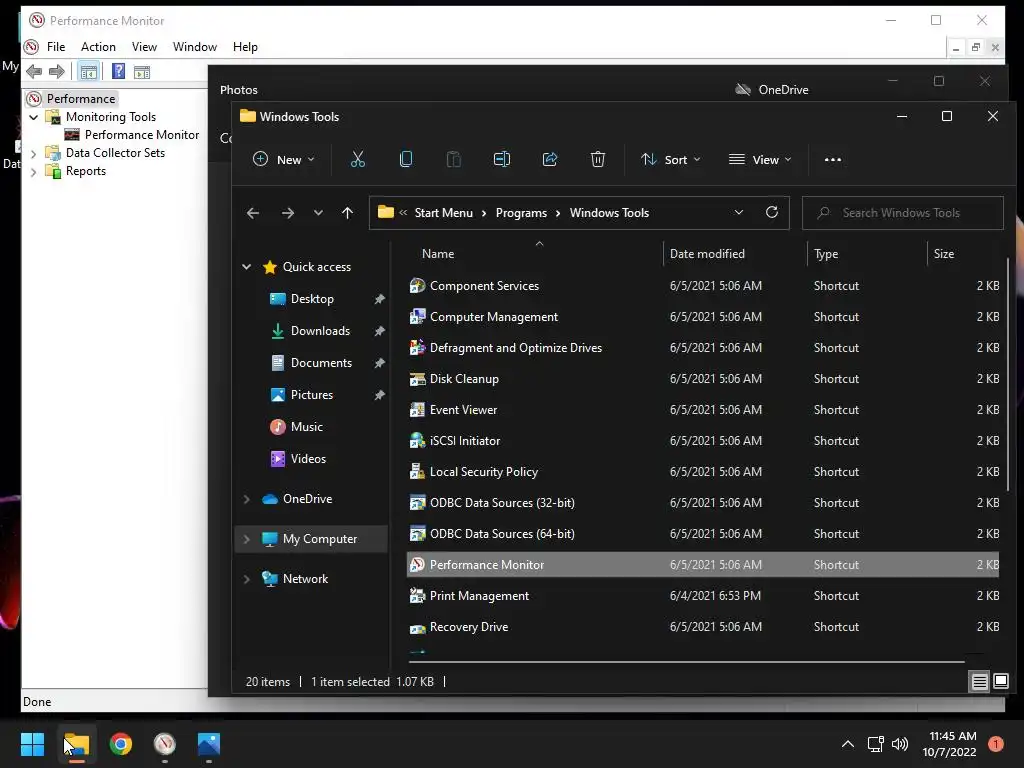
Task: Open the Help menu
Action: (x=245, y=47)
